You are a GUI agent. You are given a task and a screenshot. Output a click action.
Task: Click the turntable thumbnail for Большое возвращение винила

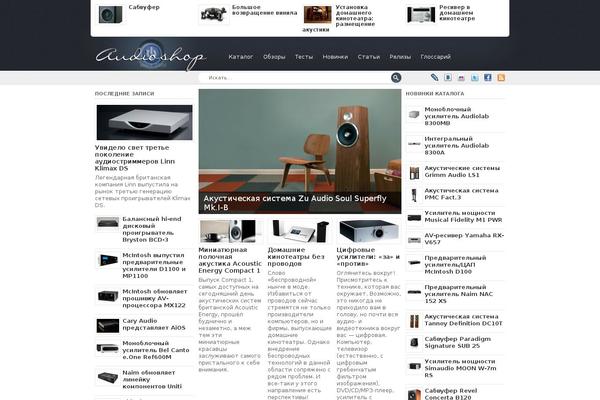(214, 15)
